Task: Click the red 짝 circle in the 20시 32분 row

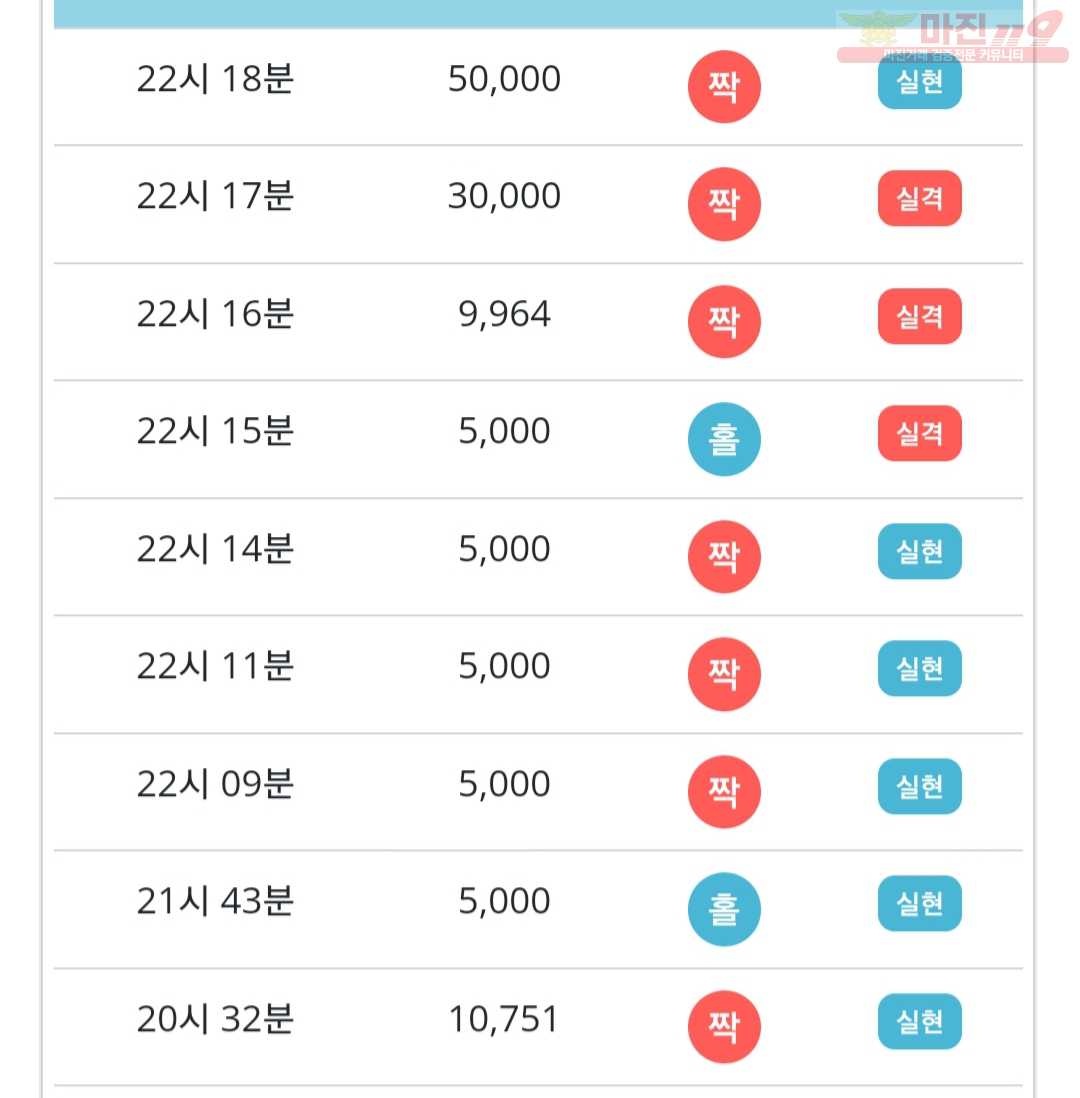Action: coord(724,1027)
